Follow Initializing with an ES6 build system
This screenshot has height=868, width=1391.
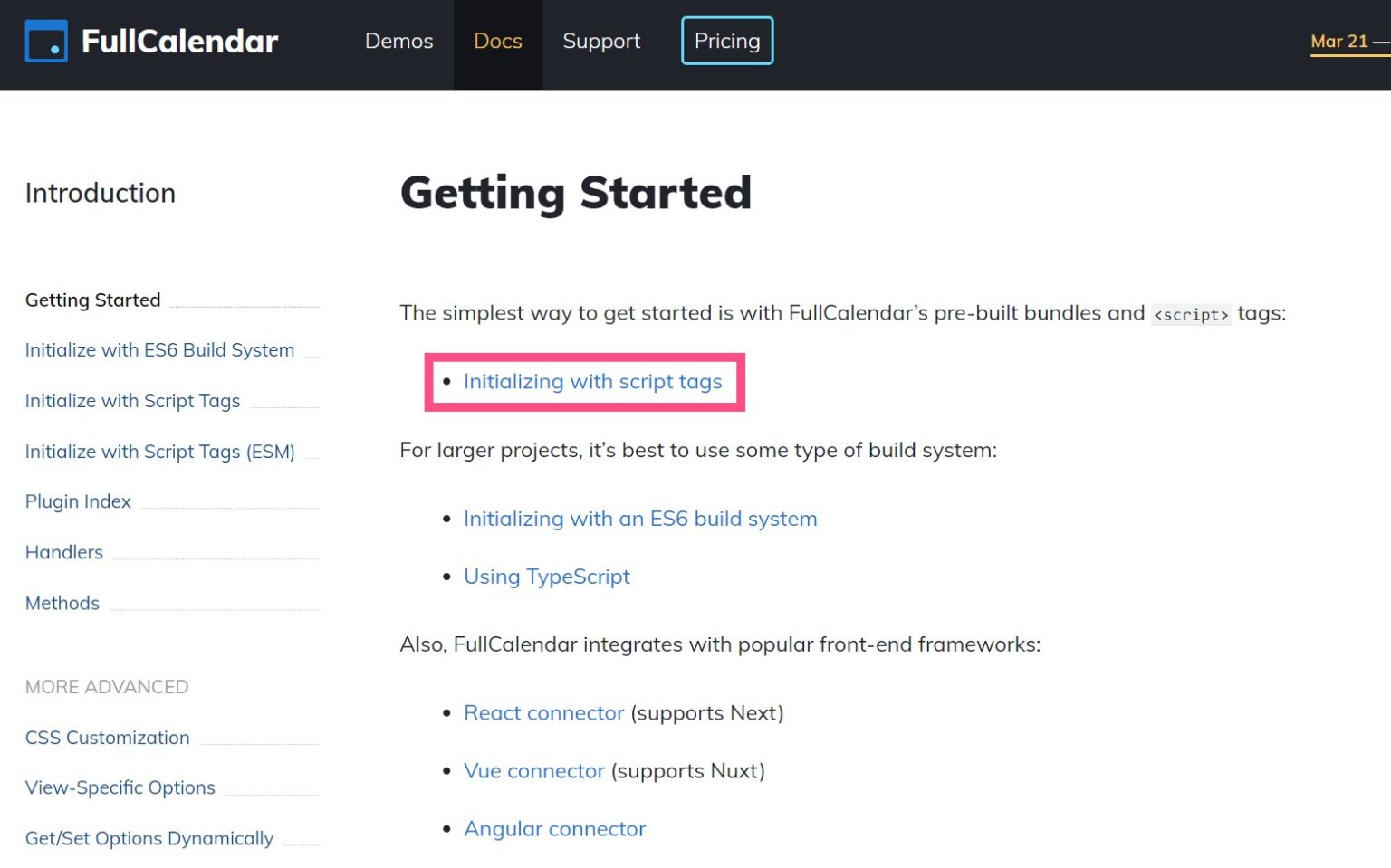point(639,519)
